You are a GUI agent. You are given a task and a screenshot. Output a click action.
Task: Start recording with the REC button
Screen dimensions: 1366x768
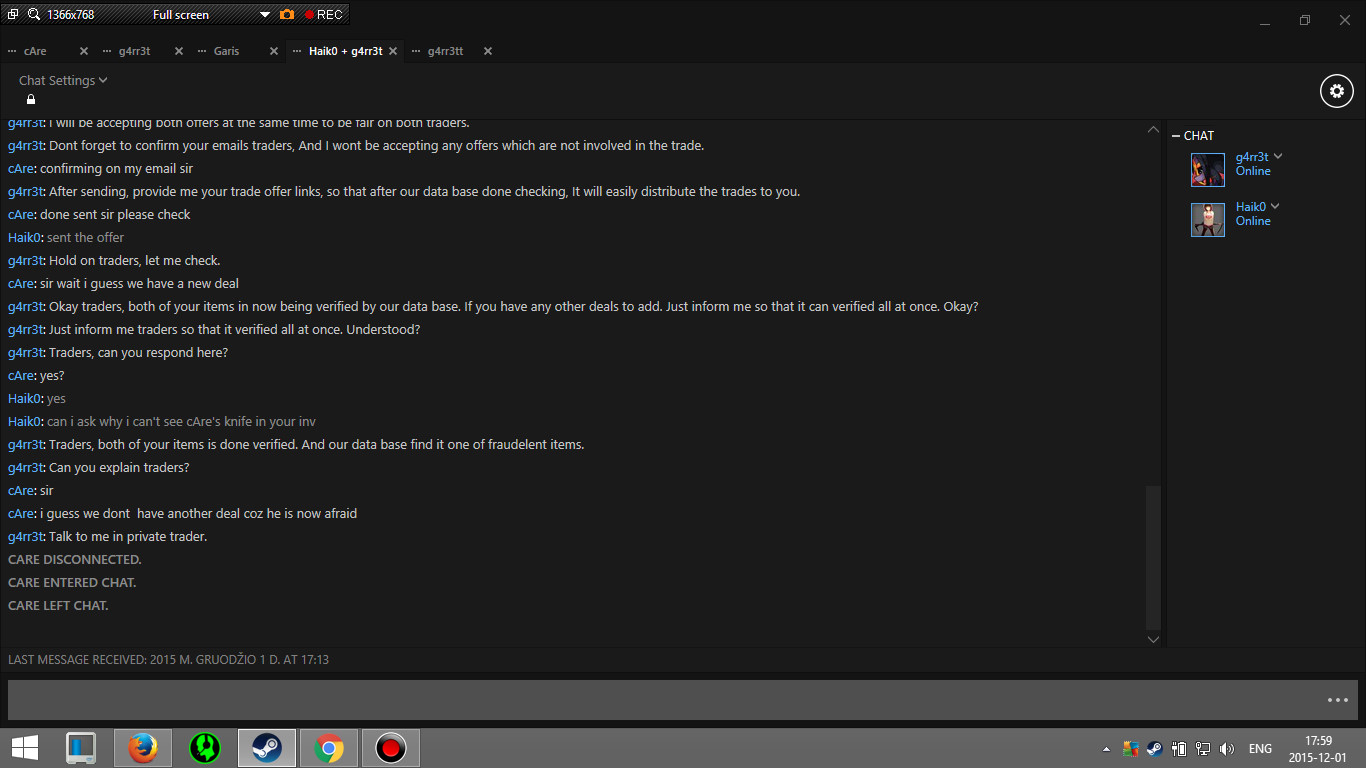click(324, 14)
